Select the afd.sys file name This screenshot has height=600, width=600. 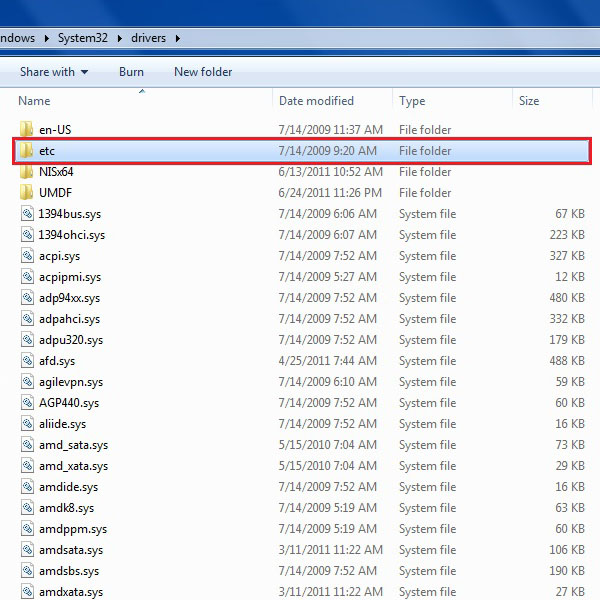click(x=57, y=361)
